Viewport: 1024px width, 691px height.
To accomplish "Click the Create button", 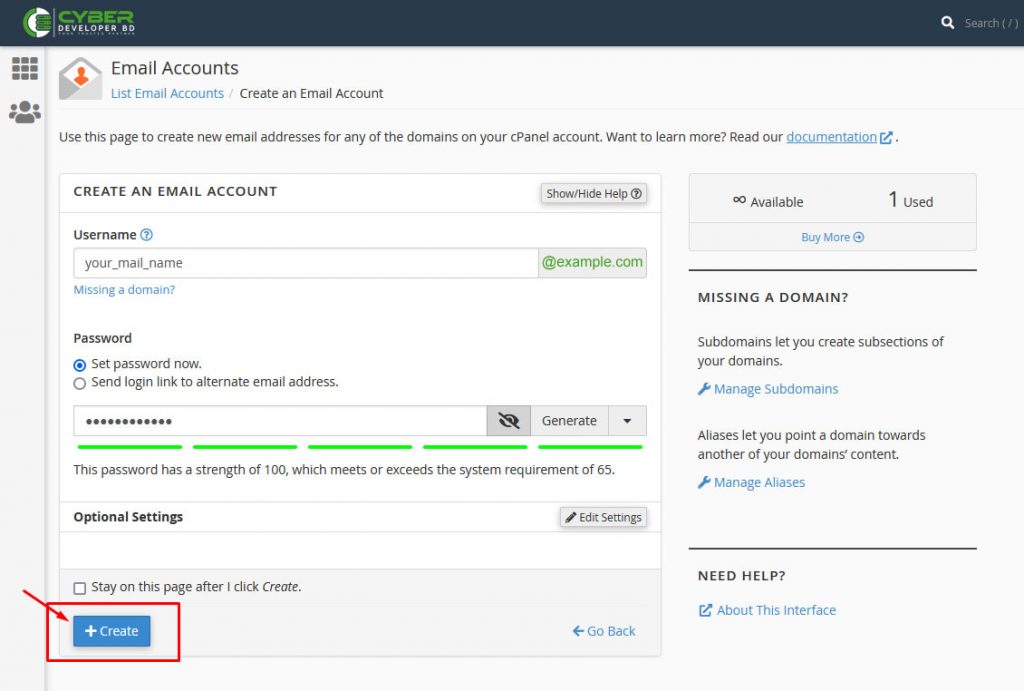I will point(111,631).
